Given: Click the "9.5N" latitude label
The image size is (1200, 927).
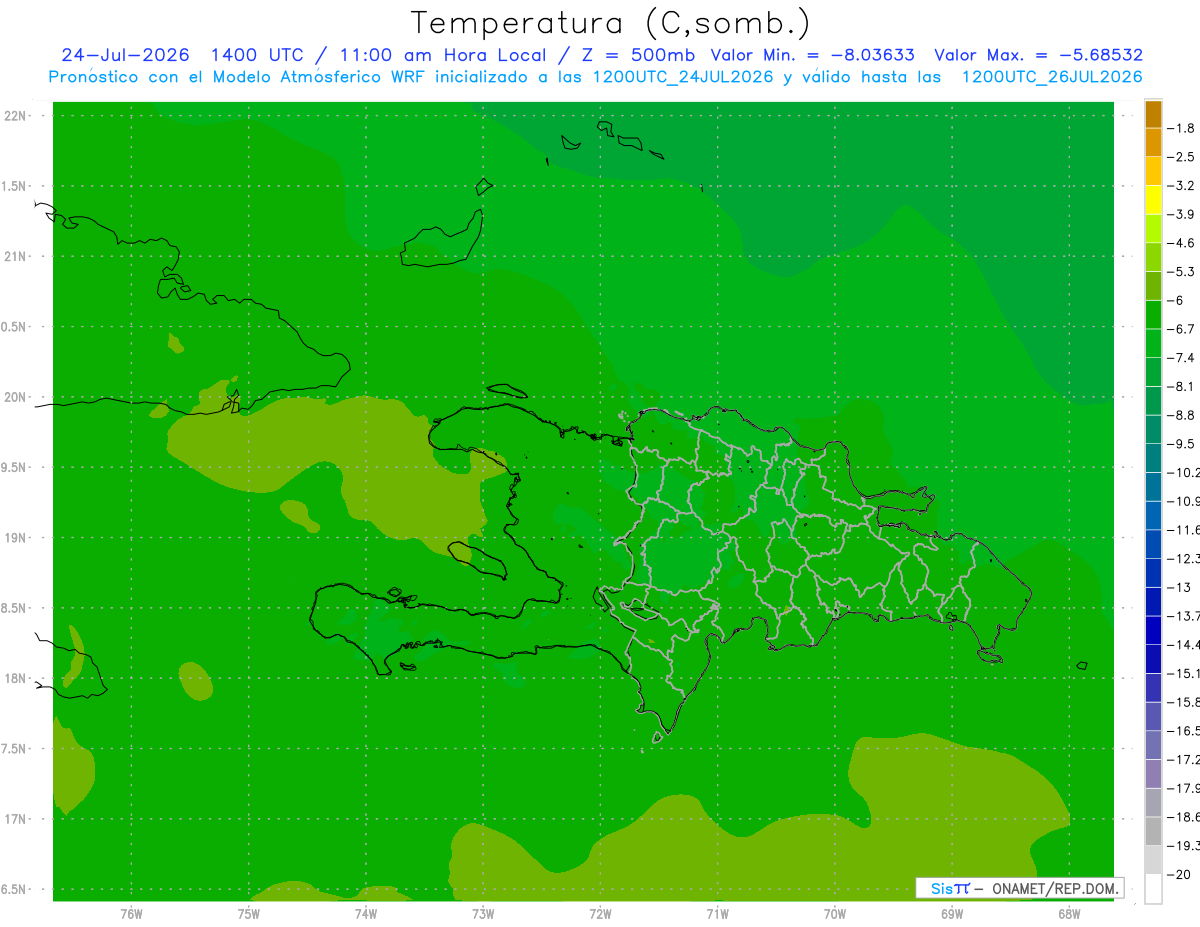Looking at the screenshot, I should point(15,467).
